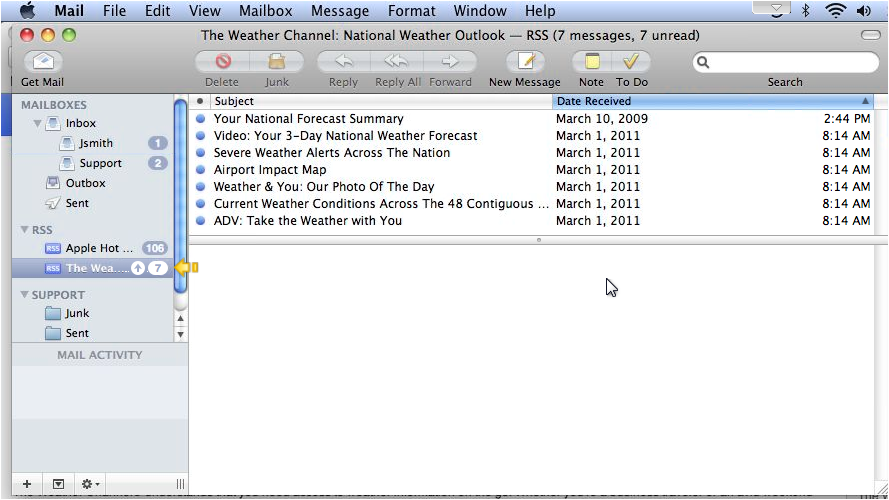This screenshot has height=500, width=889.
Task: Compose with New Message icon
Action: [524, 62]
